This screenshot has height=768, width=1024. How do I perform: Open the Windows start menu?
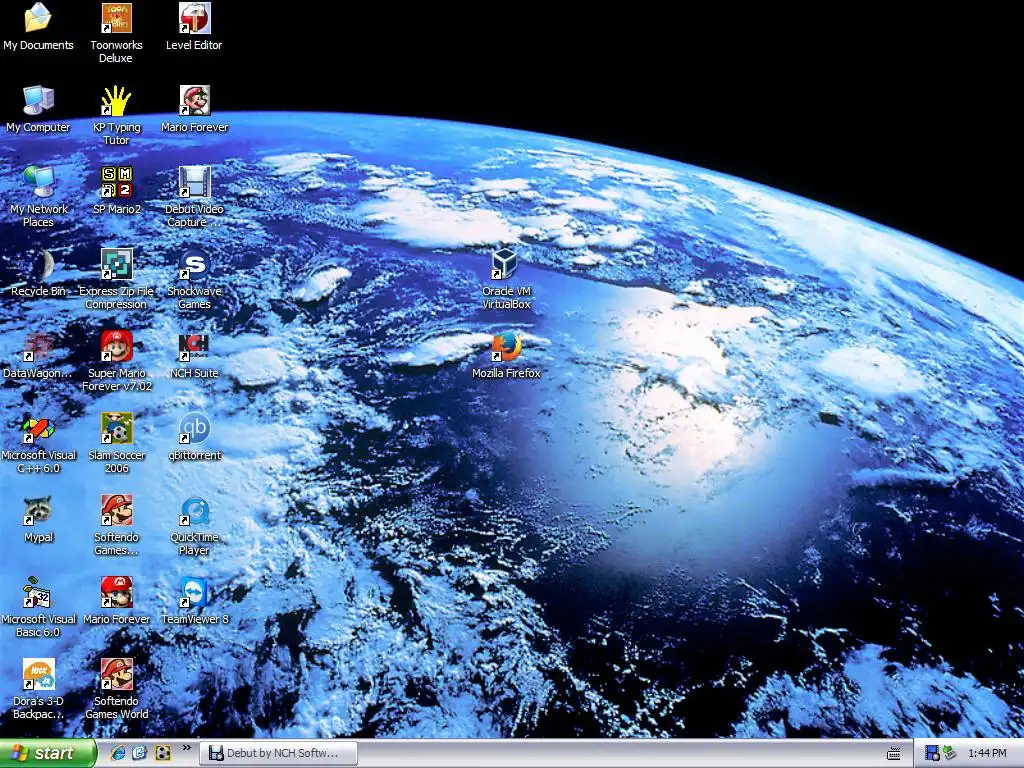48,753
